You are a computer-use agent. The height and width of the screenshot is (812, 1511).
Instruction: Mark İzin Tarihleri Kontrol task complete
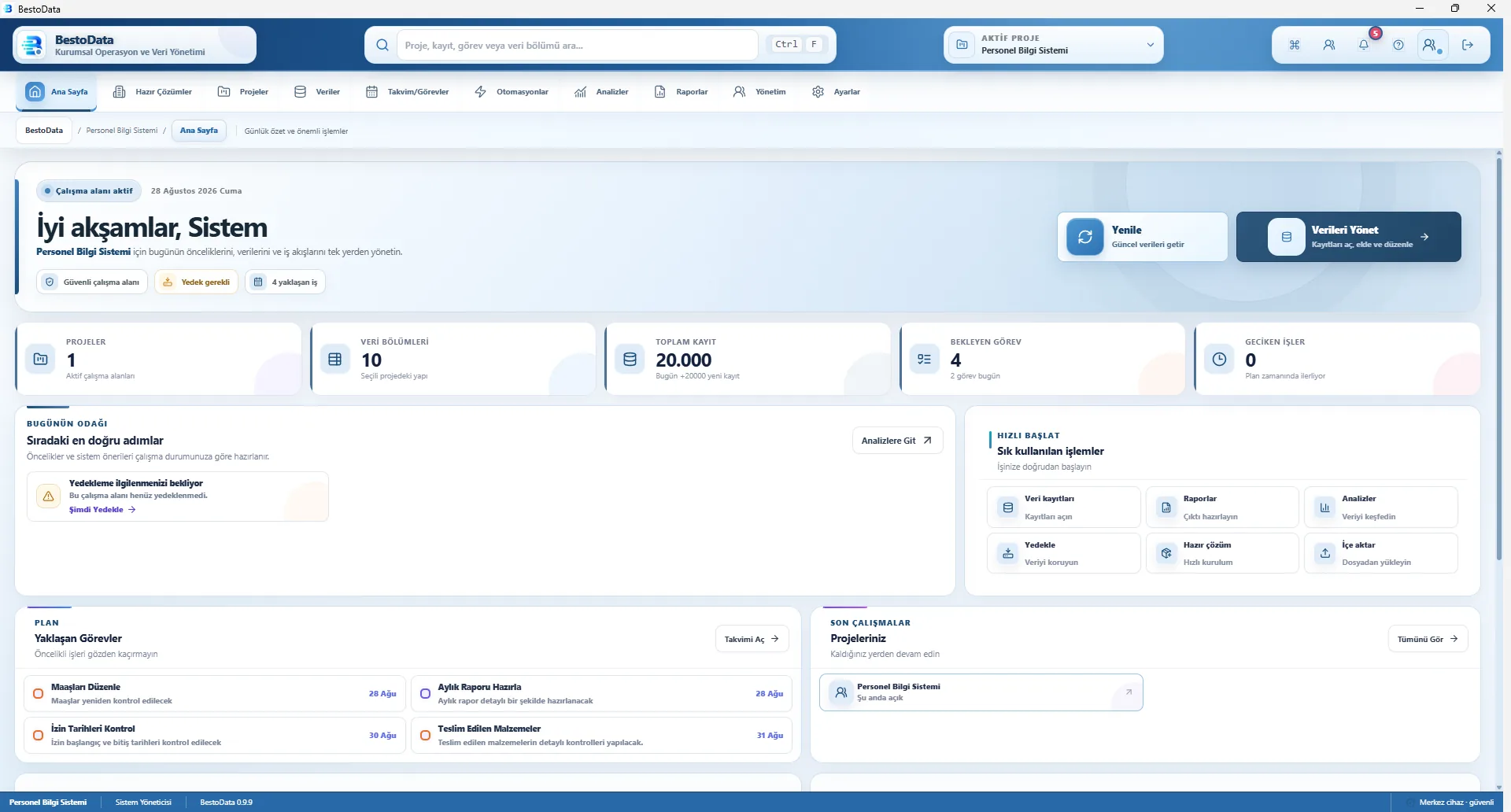tap(38, 735)
